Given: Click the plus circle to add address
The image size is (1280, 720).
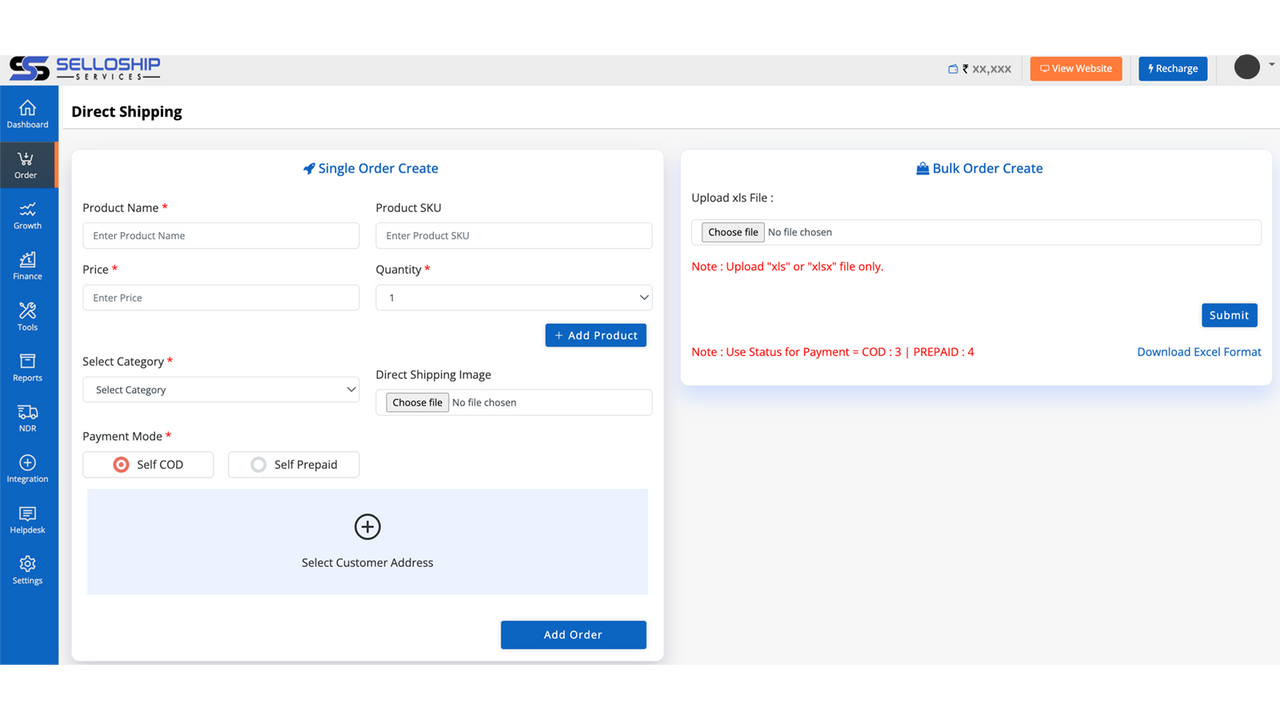Looking at the screenshot, I should coord(368,527).
